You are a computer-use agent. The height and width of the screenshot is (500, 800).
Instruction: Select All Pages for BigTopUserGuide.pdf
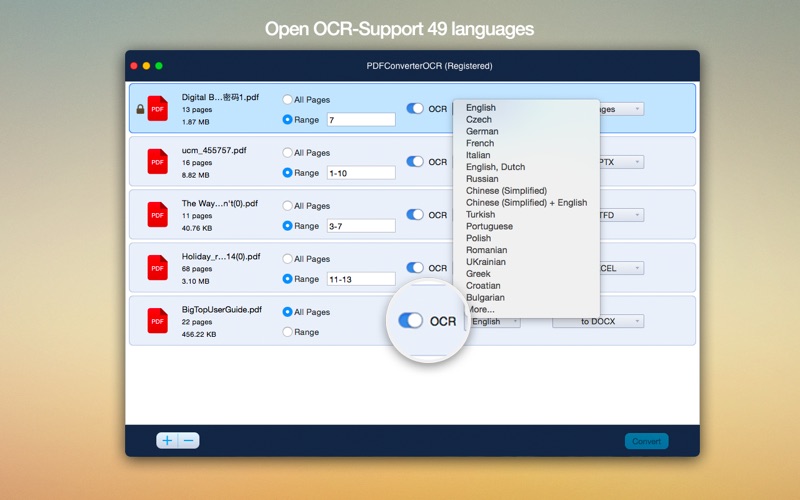pos(287,312)
